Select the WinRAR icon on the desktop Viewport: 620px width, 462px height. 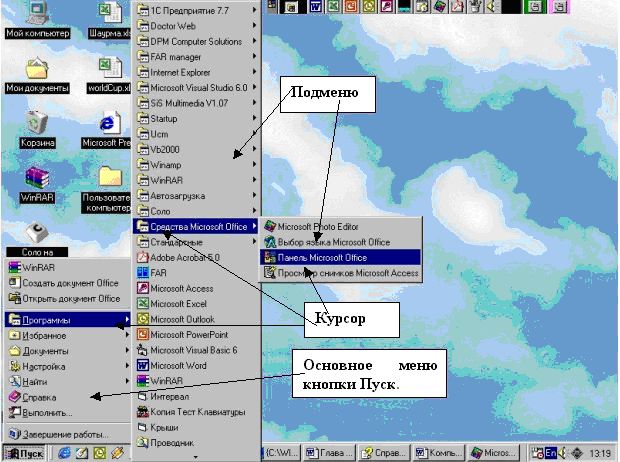pyautogui.click(x=38, y=185)
